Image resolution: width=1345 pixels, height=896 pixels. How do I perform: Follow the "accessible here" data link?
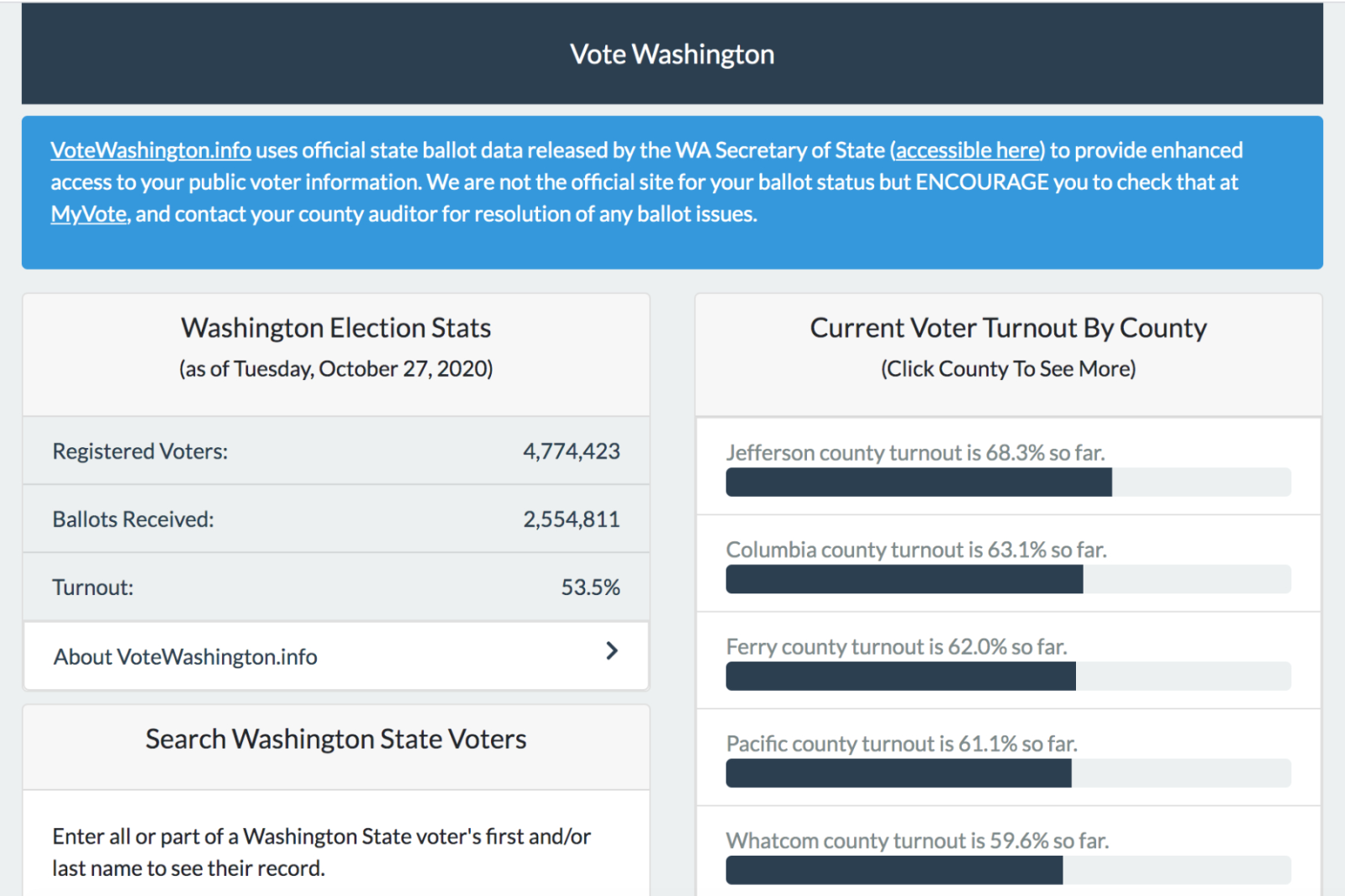(968, 150)
